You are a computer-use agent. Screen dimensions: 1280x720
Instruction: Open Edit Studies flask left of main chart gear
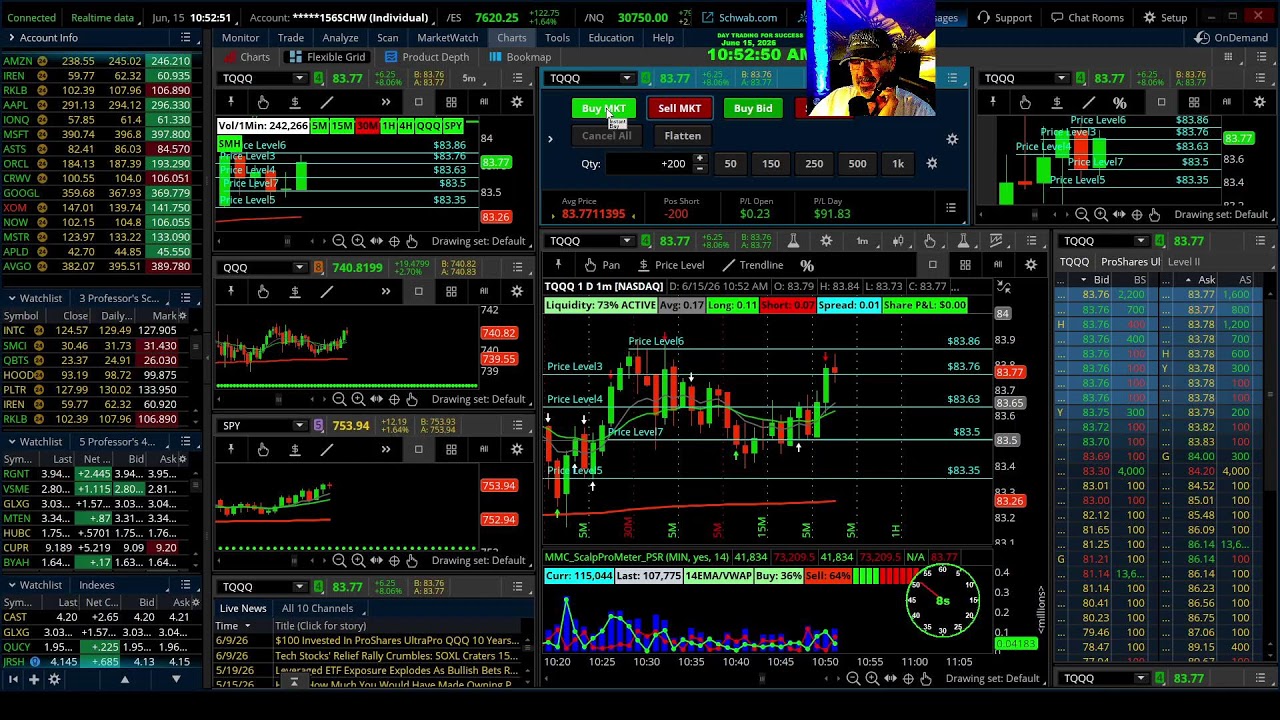pyautogui.click(x=793, y=241)
